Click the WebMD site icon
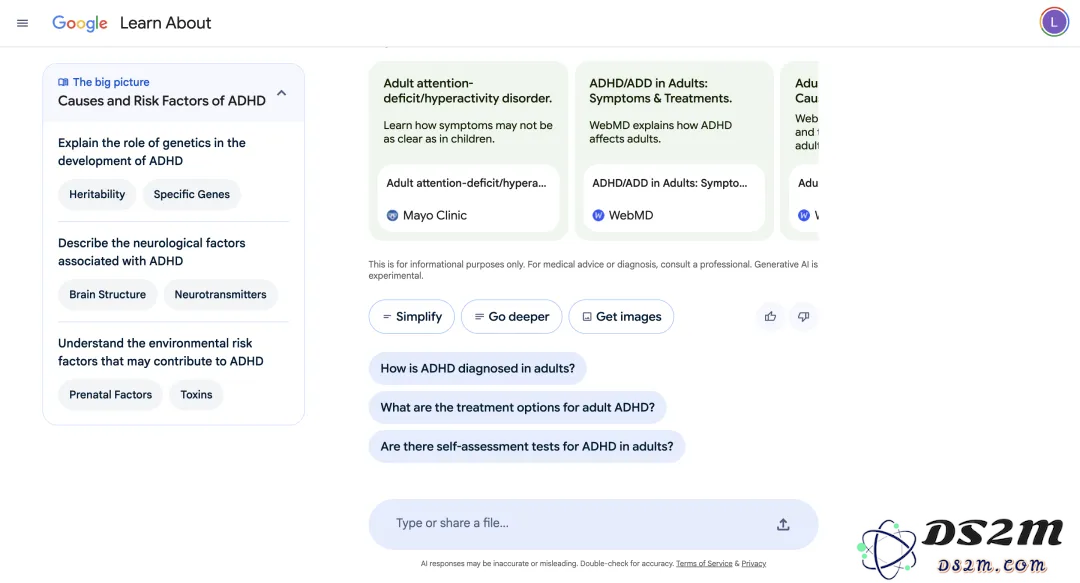 click(x=599, y=216)
